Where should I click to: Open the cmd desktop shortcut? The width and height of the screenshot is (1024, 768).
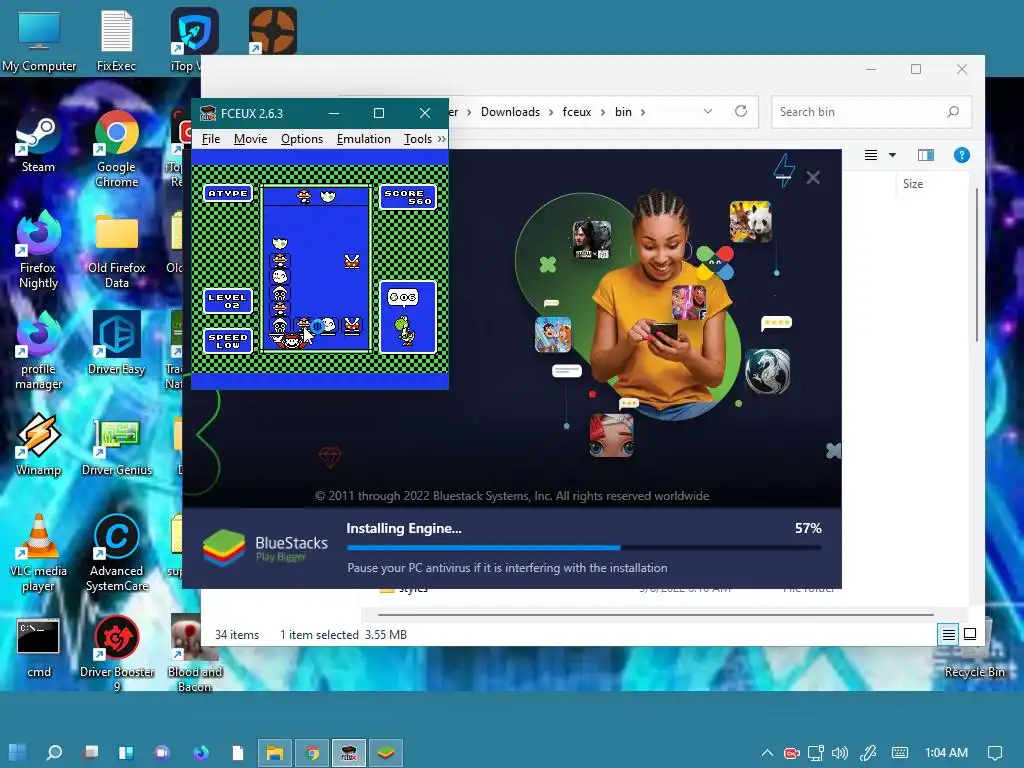[x=38, y=648]
